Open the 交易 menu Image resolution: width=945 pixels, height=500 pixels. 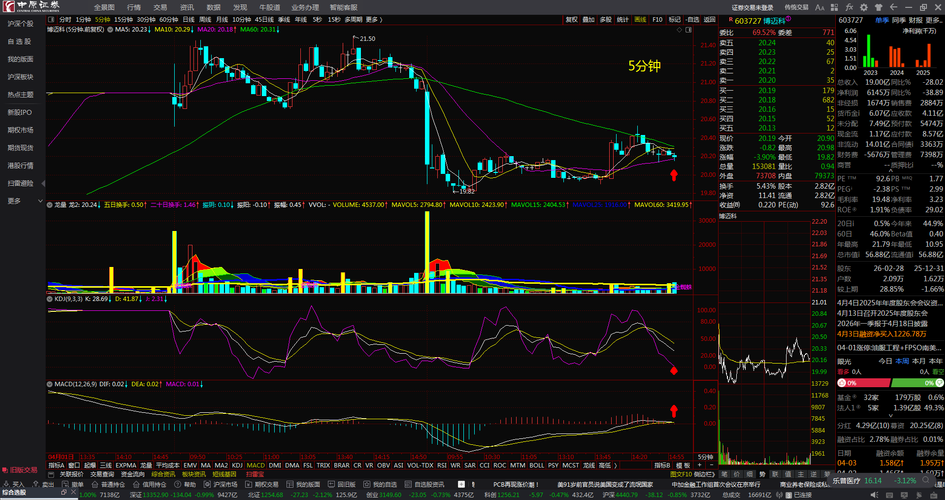160,7
